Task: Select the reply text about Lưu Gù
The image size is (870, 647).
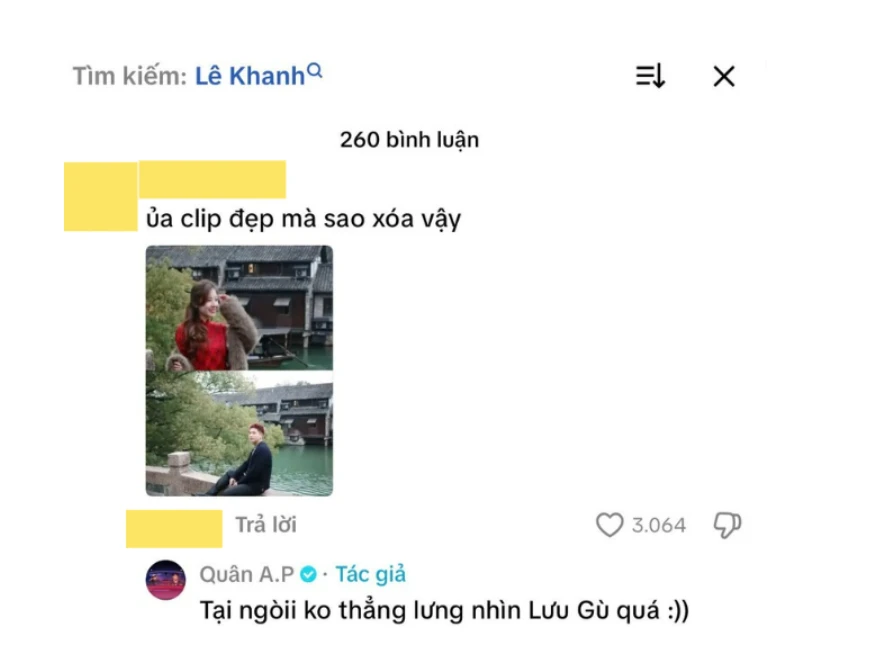Action: 444,610
